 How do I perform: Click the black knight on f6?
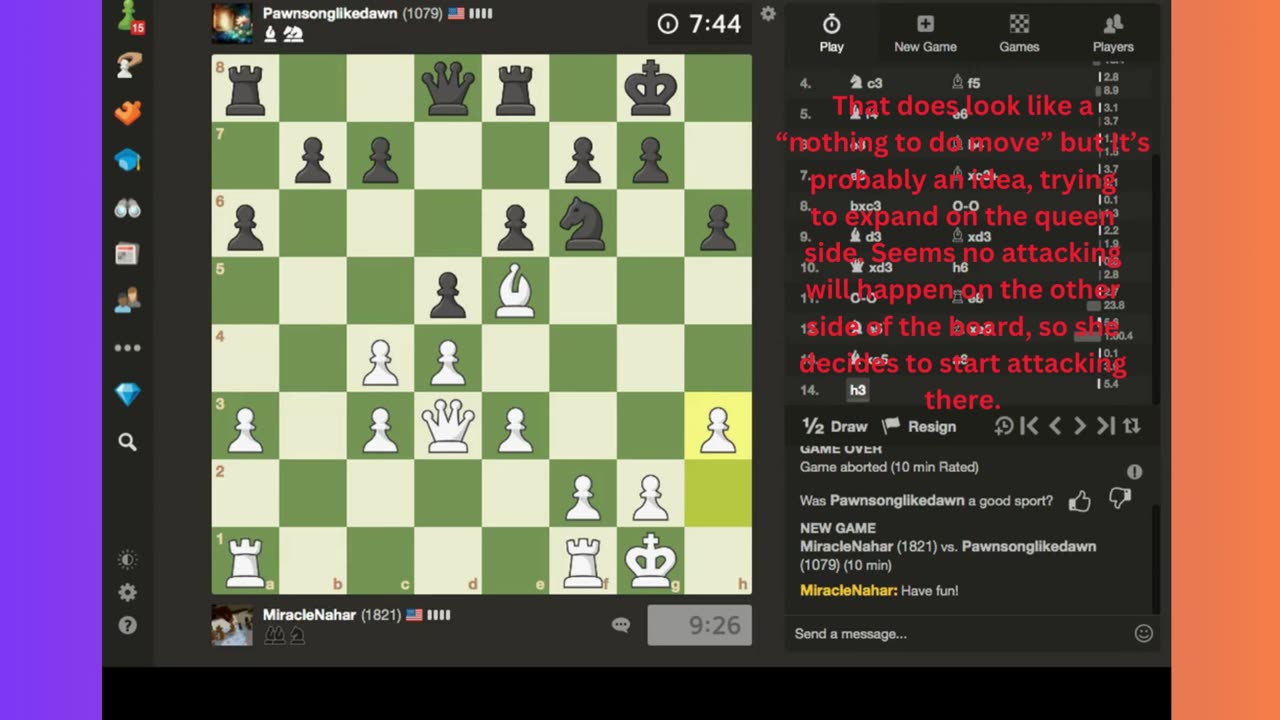(582, 223)
